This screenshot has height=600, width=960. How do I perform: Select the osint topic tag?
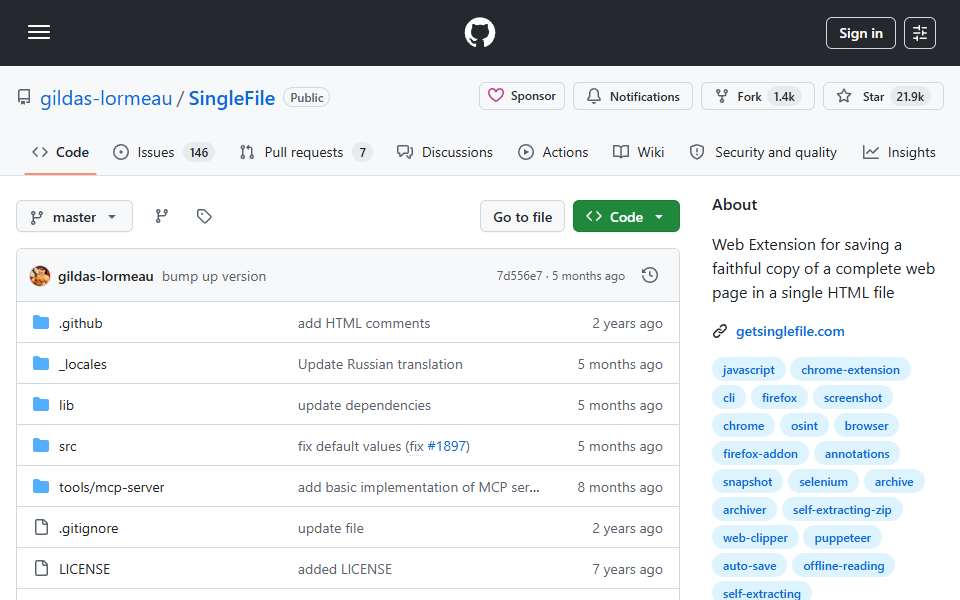tap(804, 426)
